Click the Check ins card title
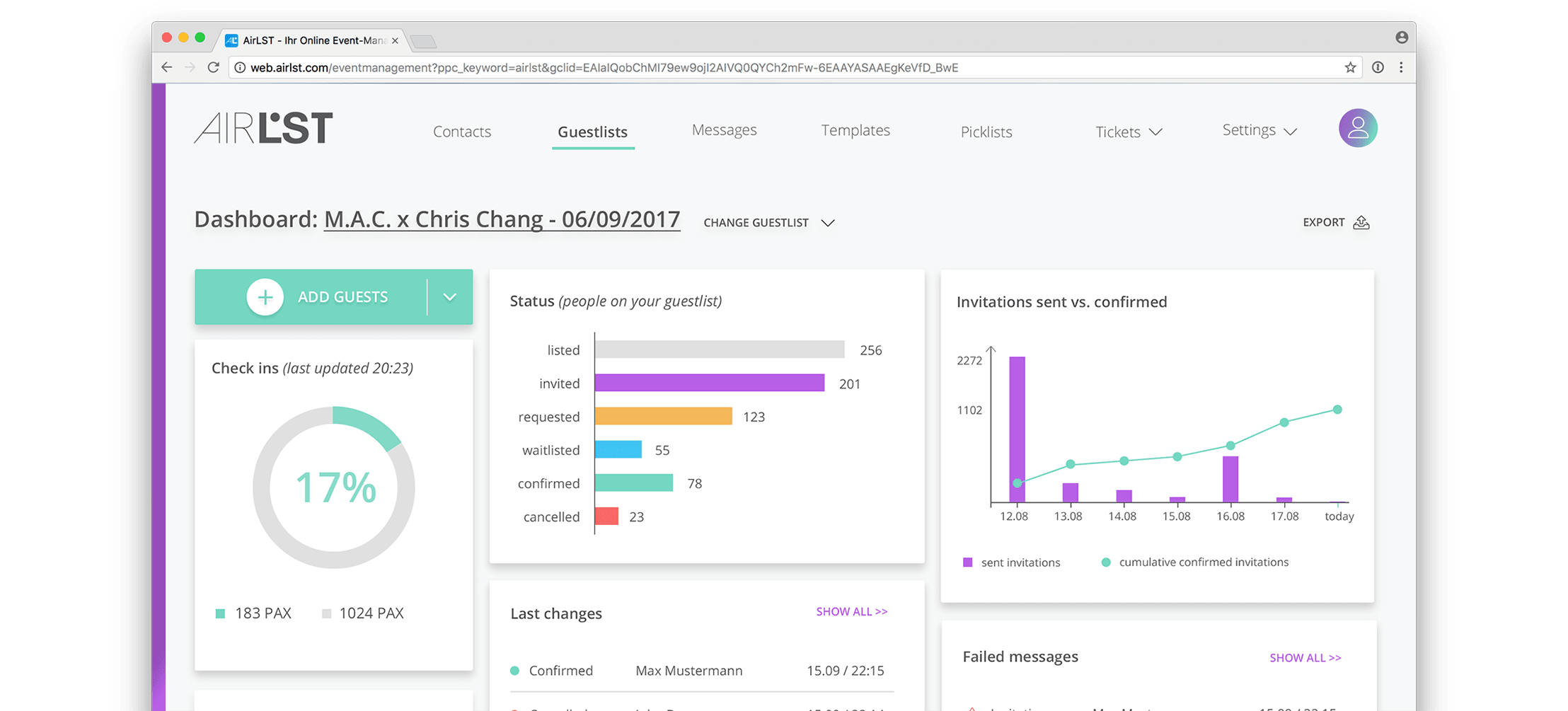The height and width of the screenshot is (711, 1568). [x=312, y=369]
